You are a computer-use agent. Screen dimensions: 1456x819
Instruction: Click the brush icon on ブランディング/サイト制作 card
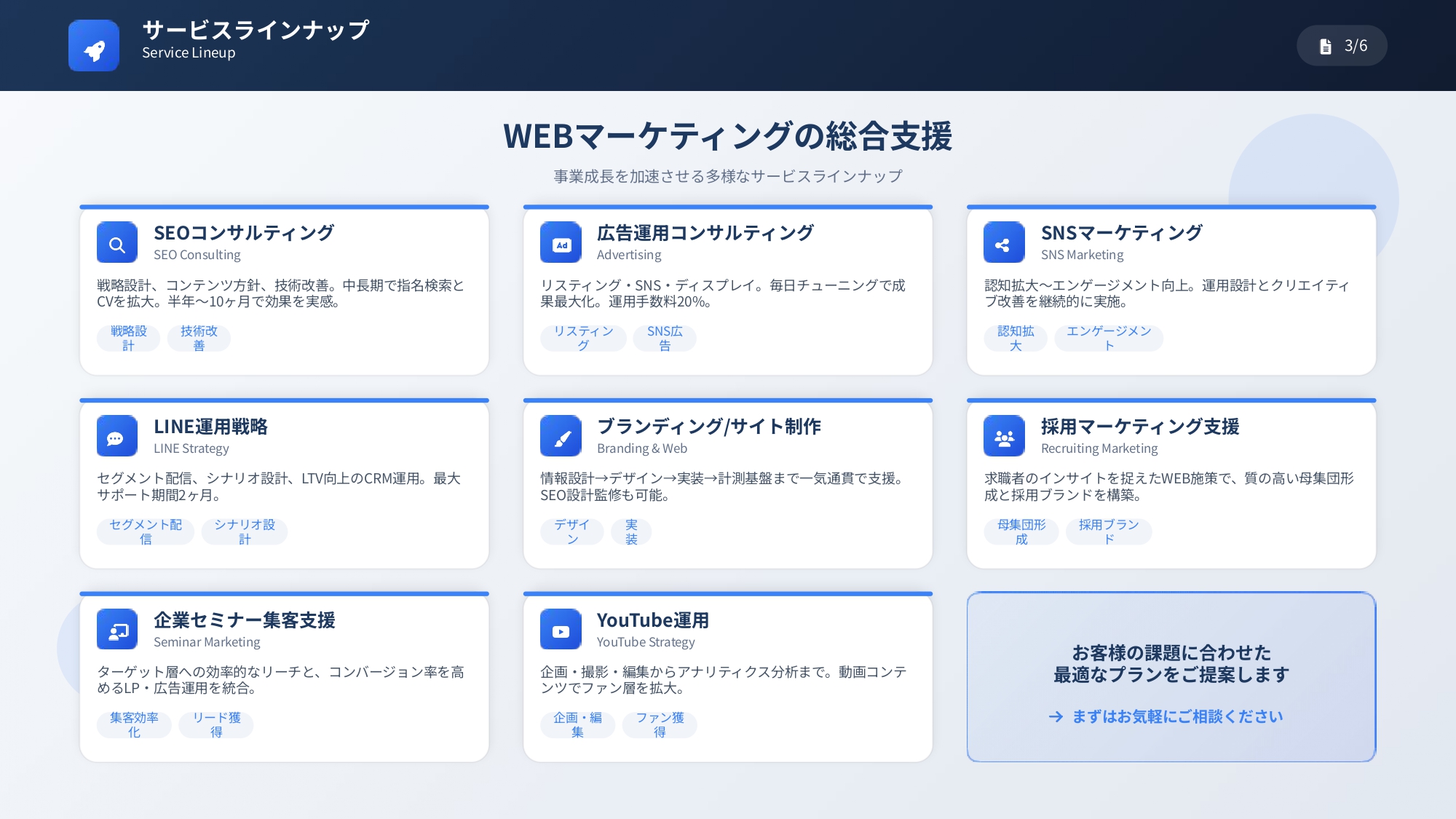click(x=561, y=436)
